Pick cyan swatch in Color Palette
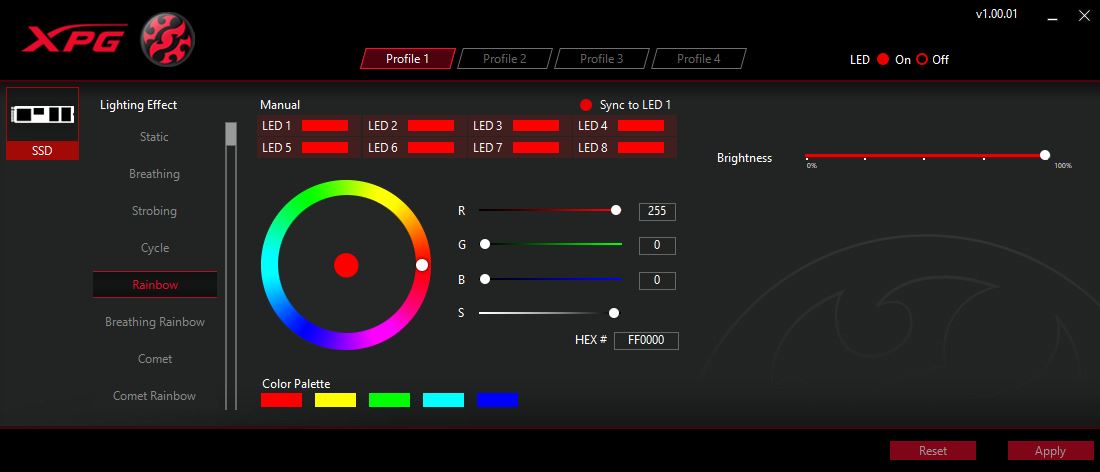The image size is (1100, 472). pyautogui.click(x=443, y=400)
